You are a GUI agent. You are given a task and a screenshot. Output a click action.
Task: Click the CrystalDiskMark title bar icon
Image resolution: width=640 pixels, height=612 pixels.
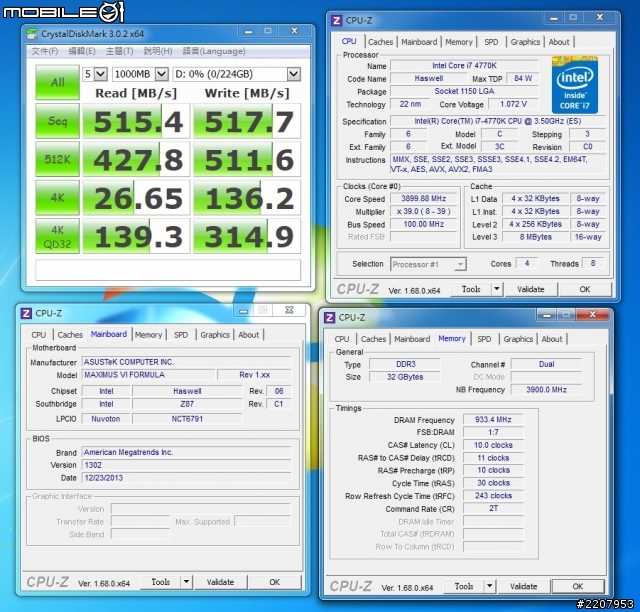32,33
